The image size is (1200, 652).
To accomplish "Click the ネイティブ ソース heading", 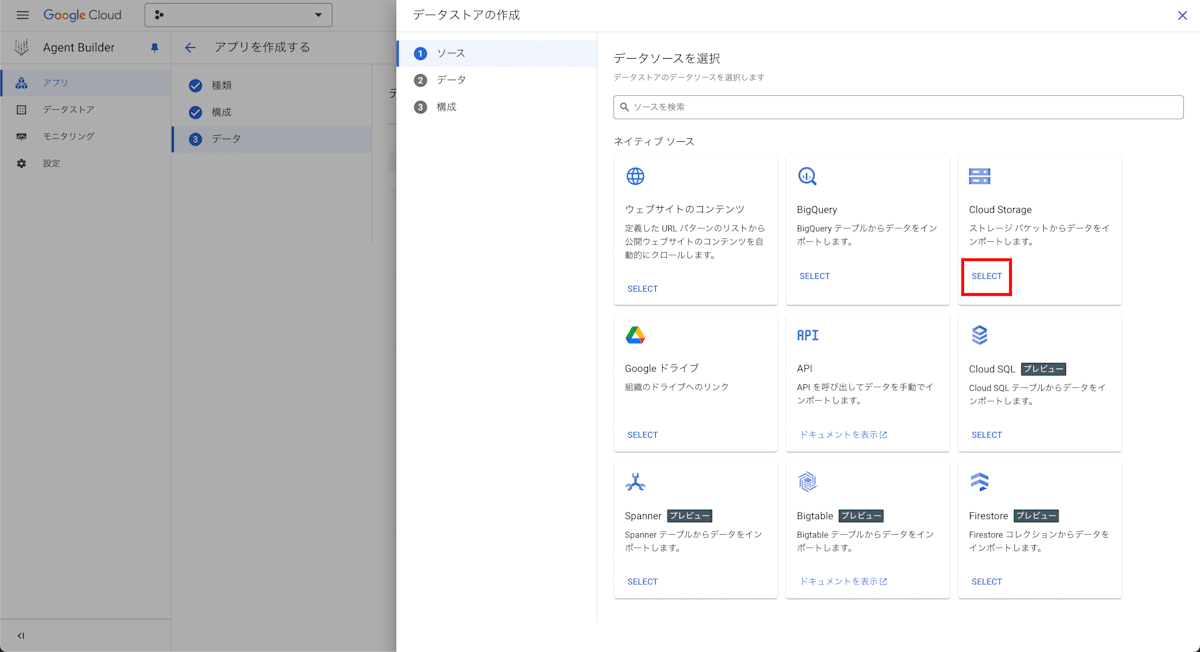I will (654, 142).
